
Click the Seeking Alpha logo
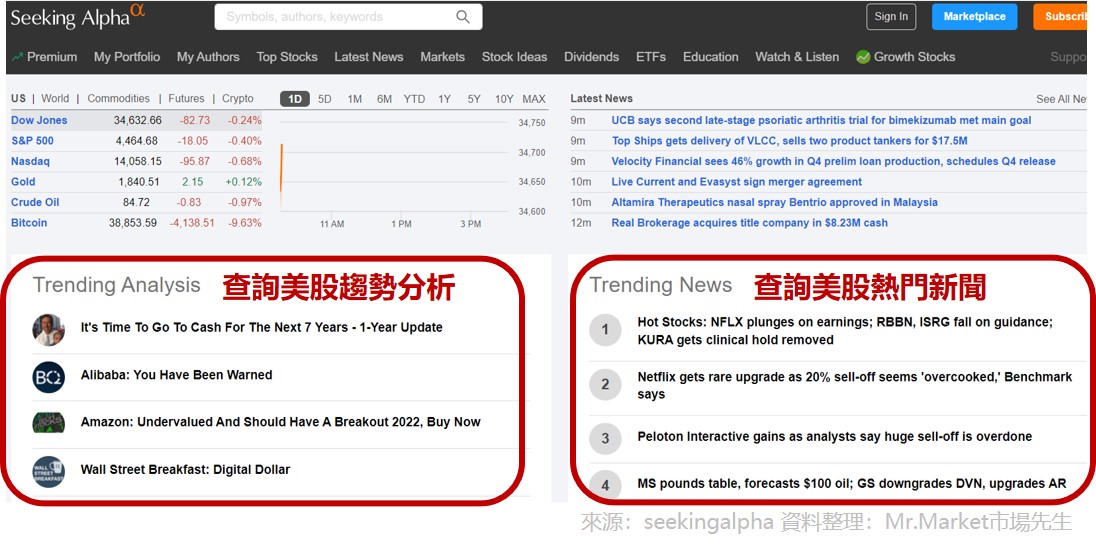tap(77, 17)
